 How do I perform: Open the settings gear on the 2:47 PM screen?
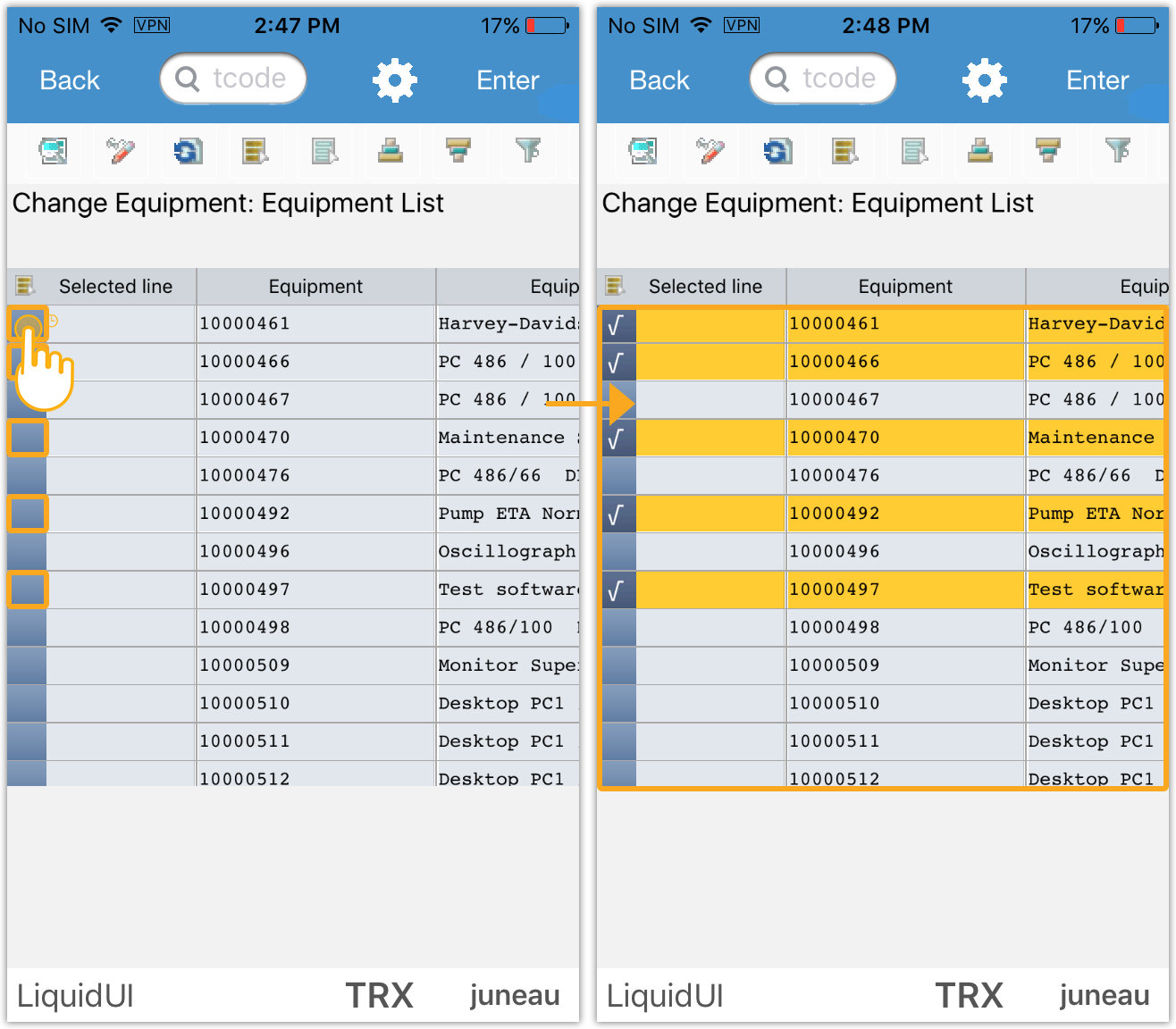394,80
